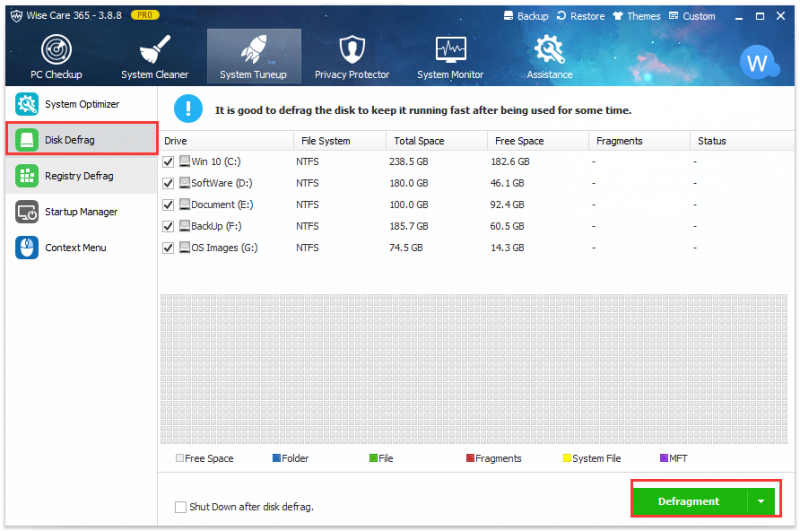Open Registry Defrag in sidebar
The width and height of the screenshot is (800, 531).
82,176
